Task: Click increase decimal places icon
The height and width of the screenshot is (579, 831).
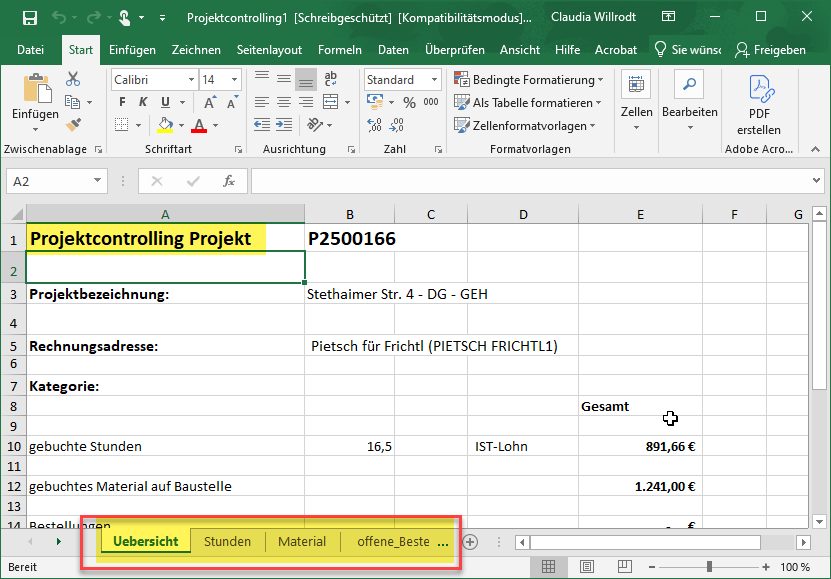Action: [x=374, y=125]
